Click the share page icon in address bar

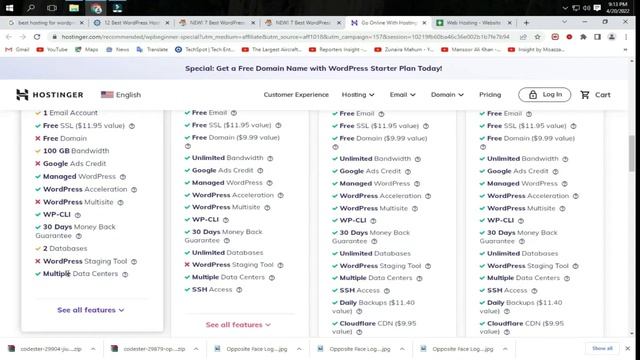[523, 37]
